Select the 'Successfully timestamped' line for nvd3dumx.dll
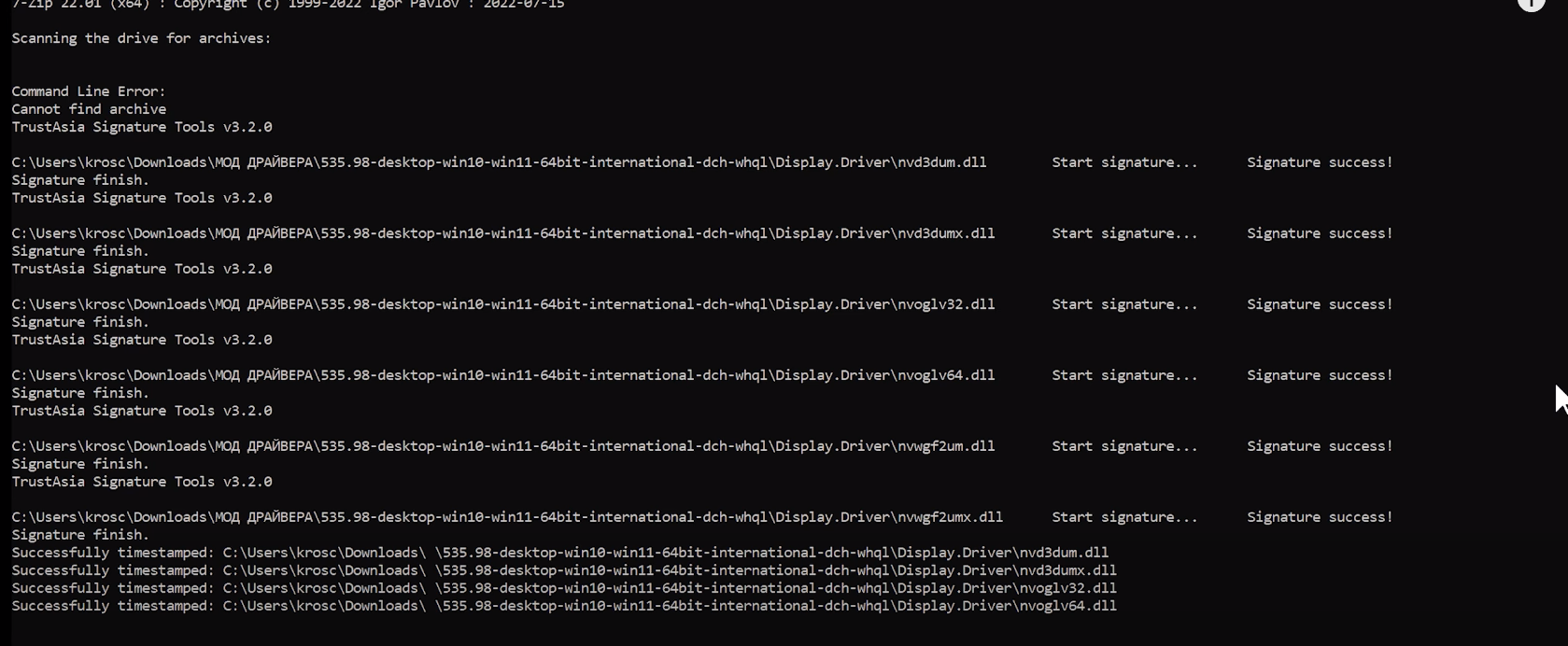Viewport: 1568px width, 646px height. (564, 570)
